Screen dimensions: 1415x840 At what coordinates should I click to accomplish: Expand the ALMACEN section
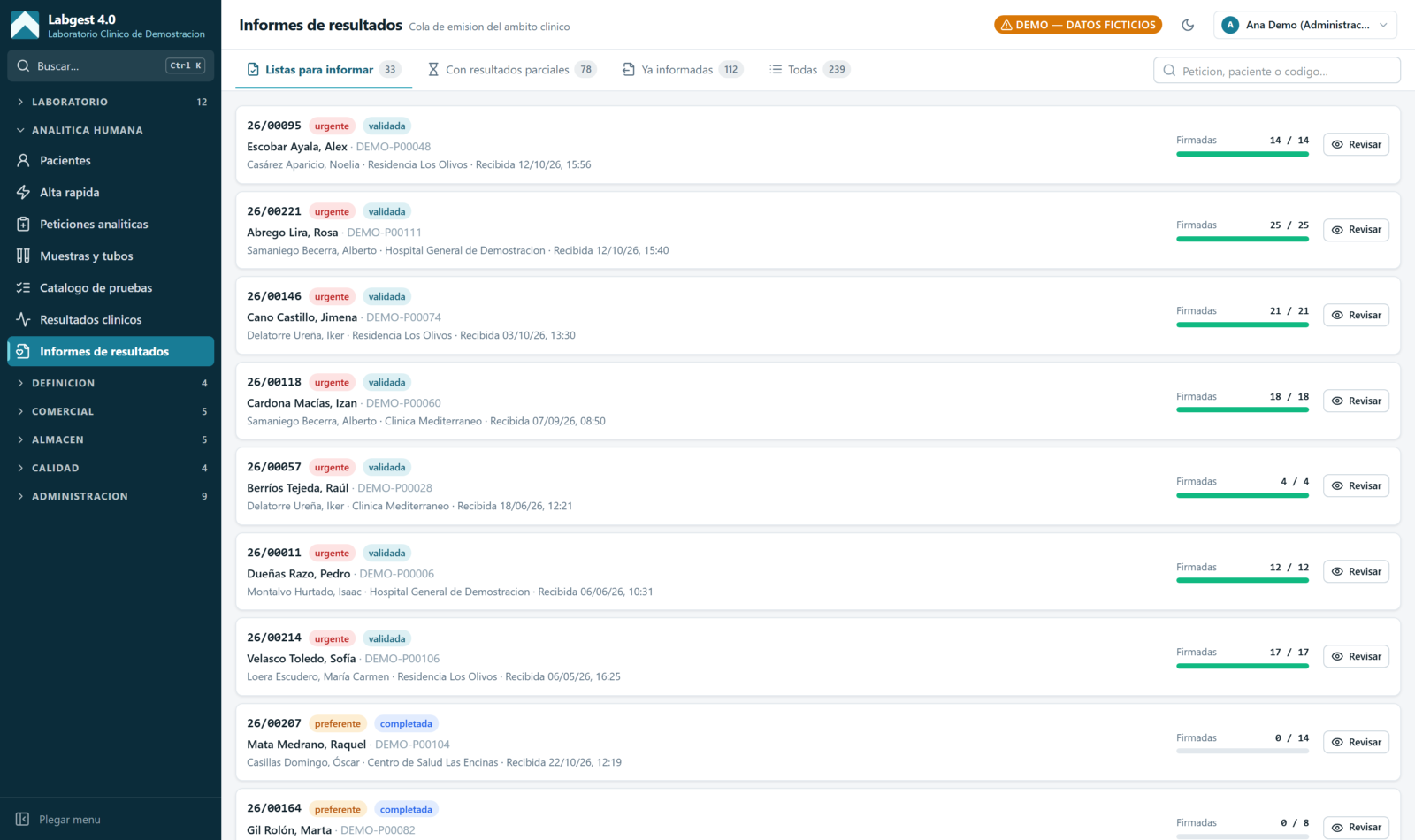coord(111,439)
